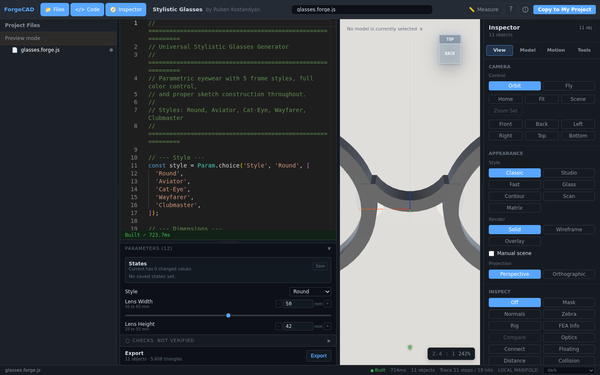Collapse the Parameters section arrow
600x375 pixels.
pyautogui.click(x=329, y=249)
